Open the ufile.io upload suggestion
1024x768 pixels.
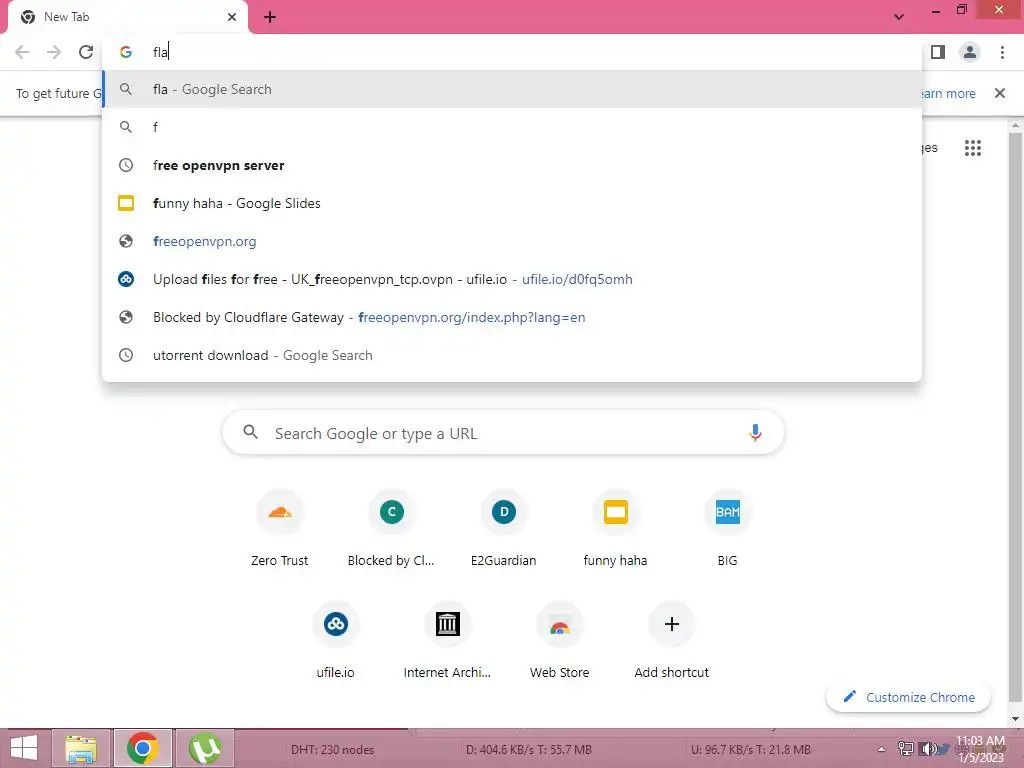512,280
